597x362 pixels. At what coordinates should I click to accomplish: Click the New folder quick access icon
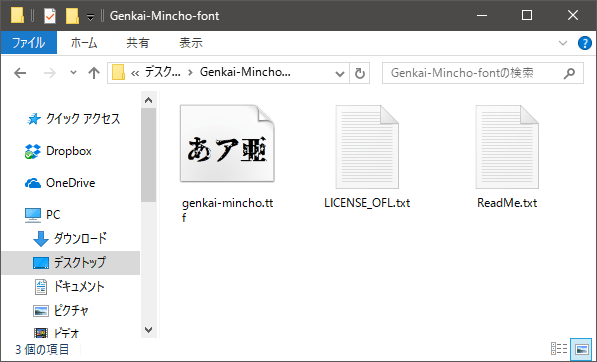(72, 16)
